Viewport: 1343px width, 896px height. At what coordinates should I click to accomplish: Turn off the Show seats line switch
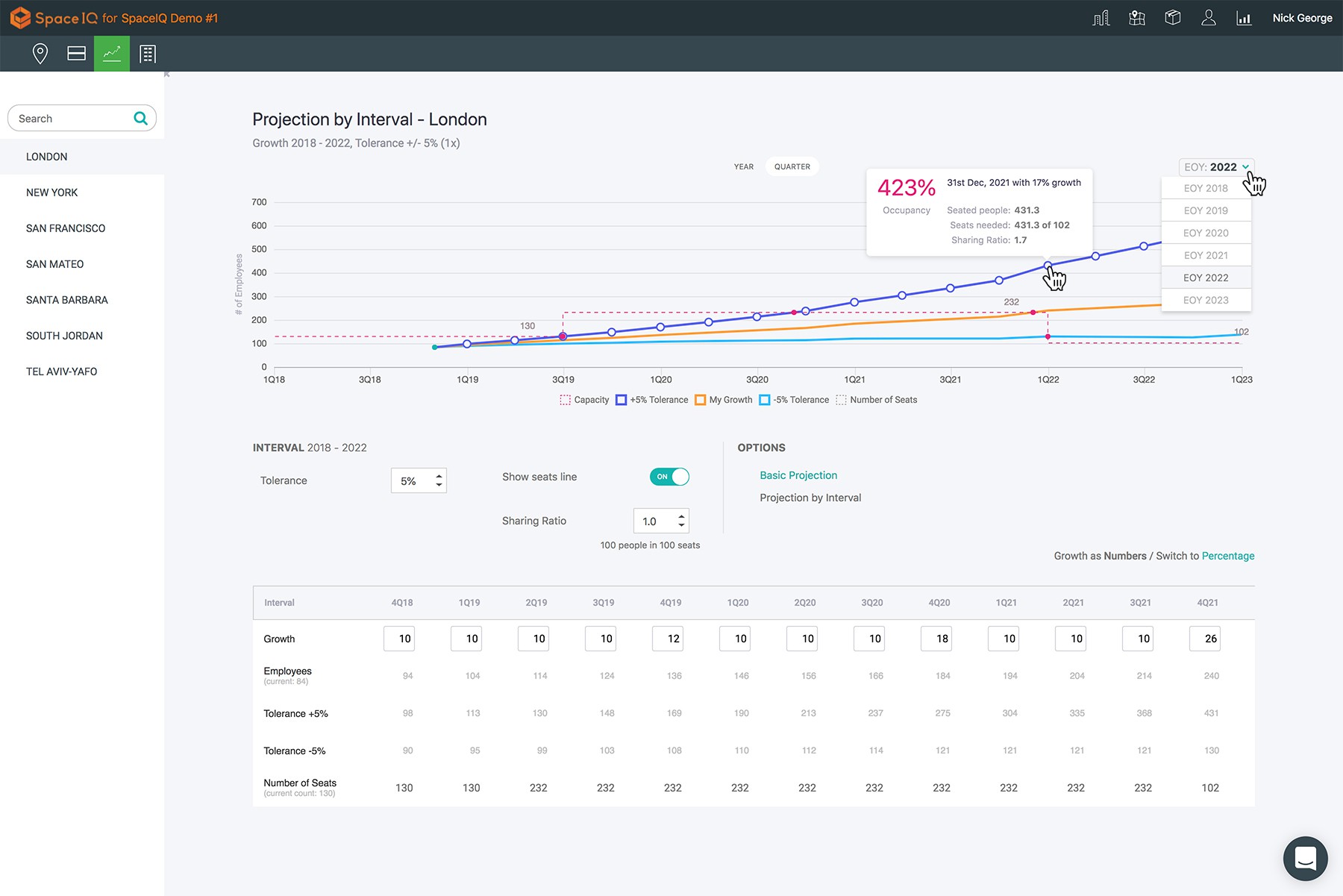click(669, 477)
